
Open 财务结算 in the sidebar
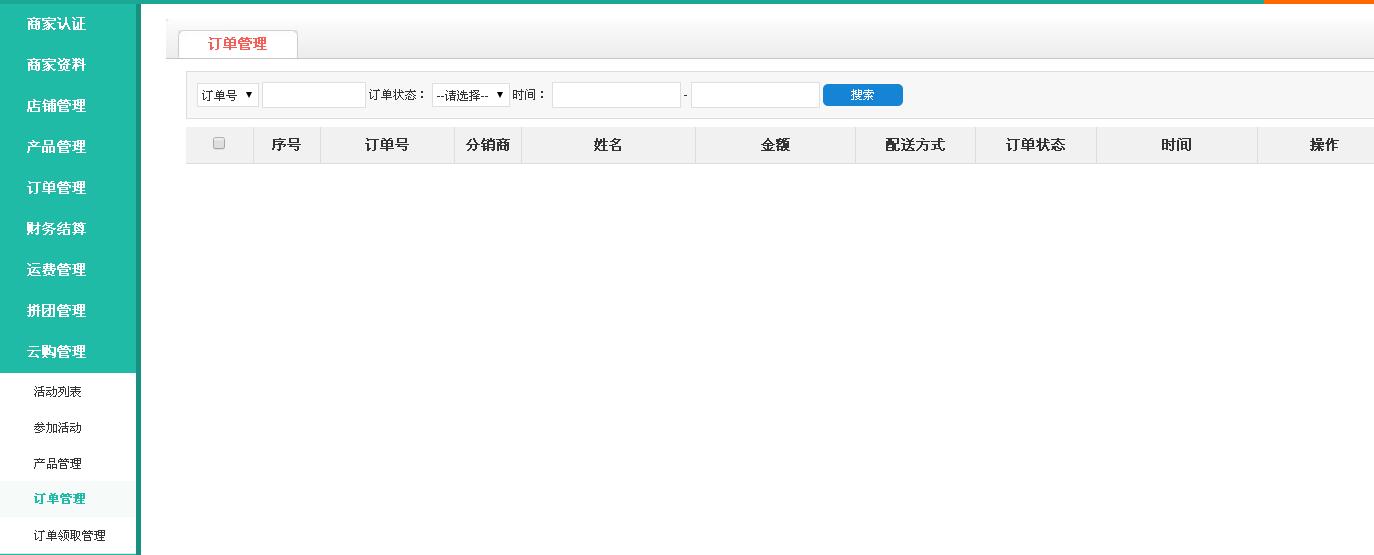(x=57, y=229)
